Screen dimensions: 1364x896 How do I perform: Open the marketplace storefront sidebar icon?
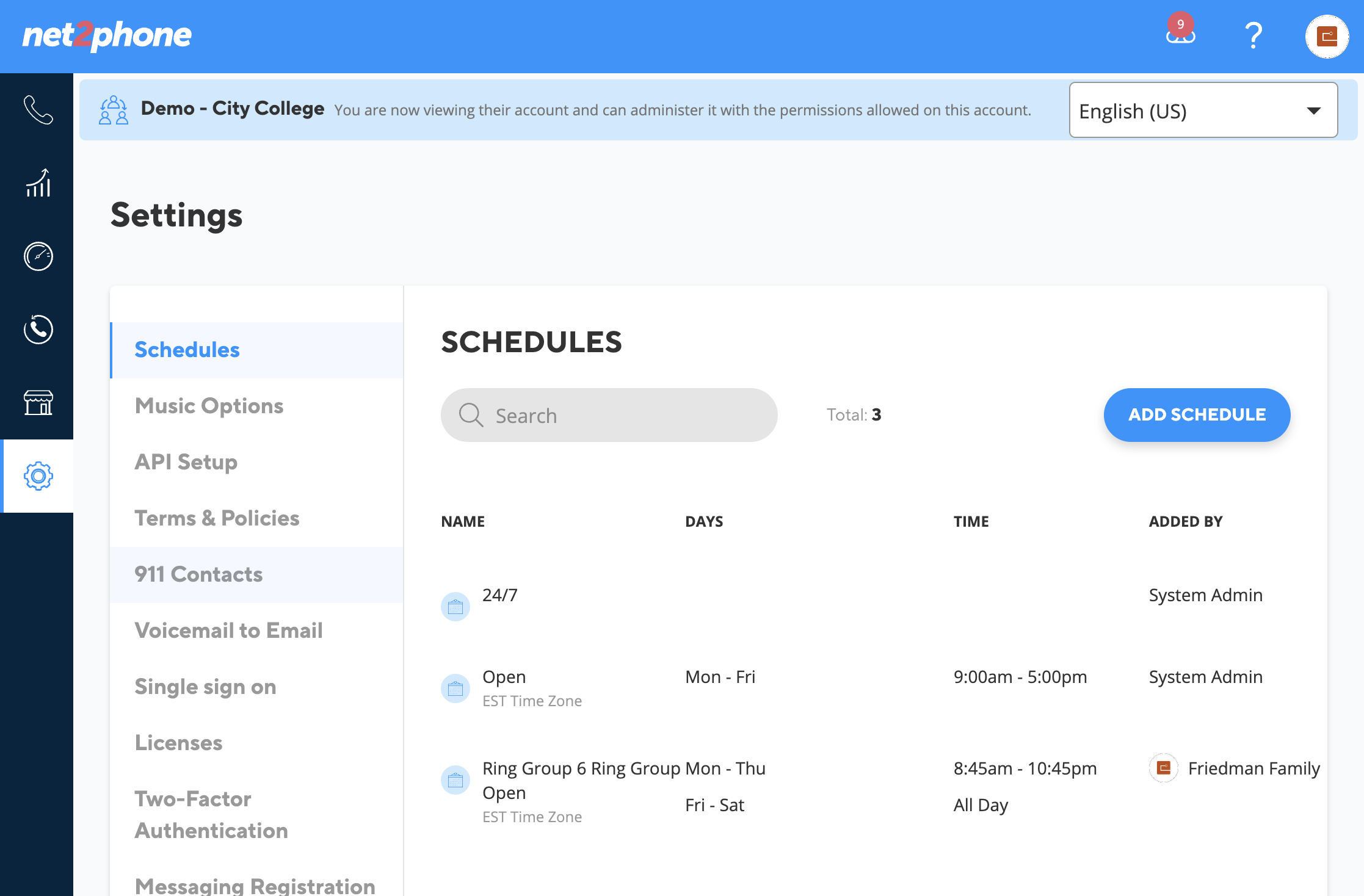(x=38, y=403)
